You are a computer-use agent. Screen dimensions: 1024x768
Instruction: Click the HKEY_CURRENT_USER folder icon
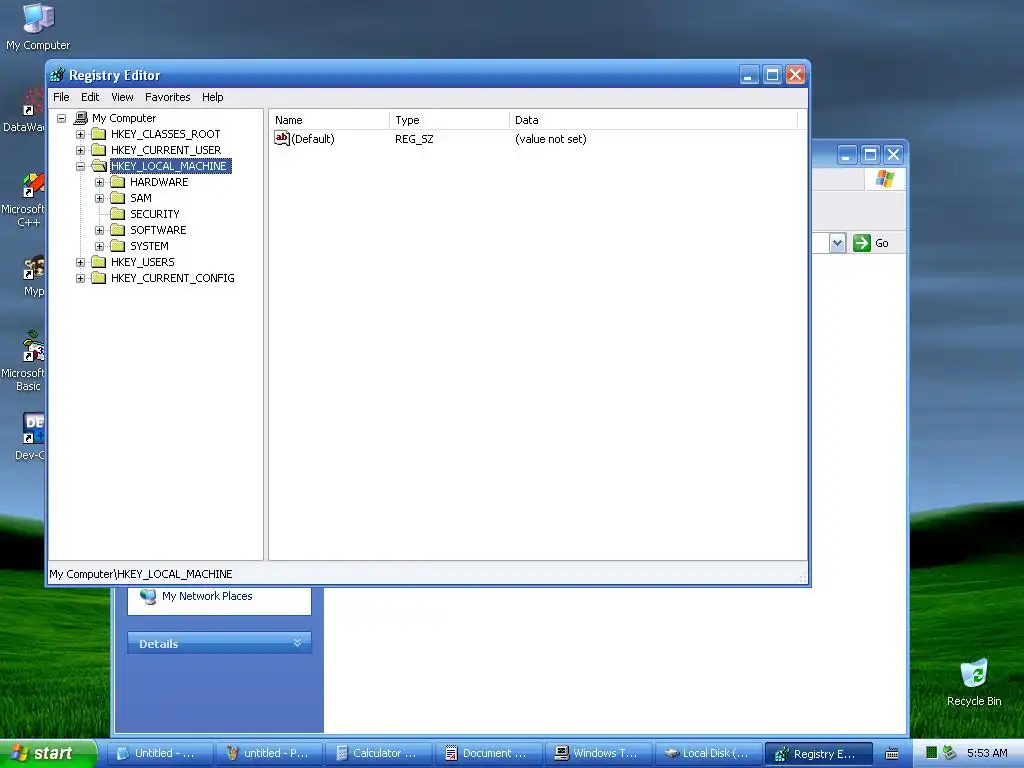pos(99,150)
